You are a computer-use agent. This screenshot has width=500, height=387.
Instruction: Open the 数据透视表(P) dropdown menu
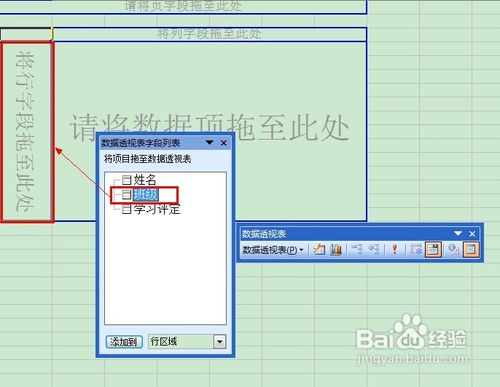coord(273,250)
